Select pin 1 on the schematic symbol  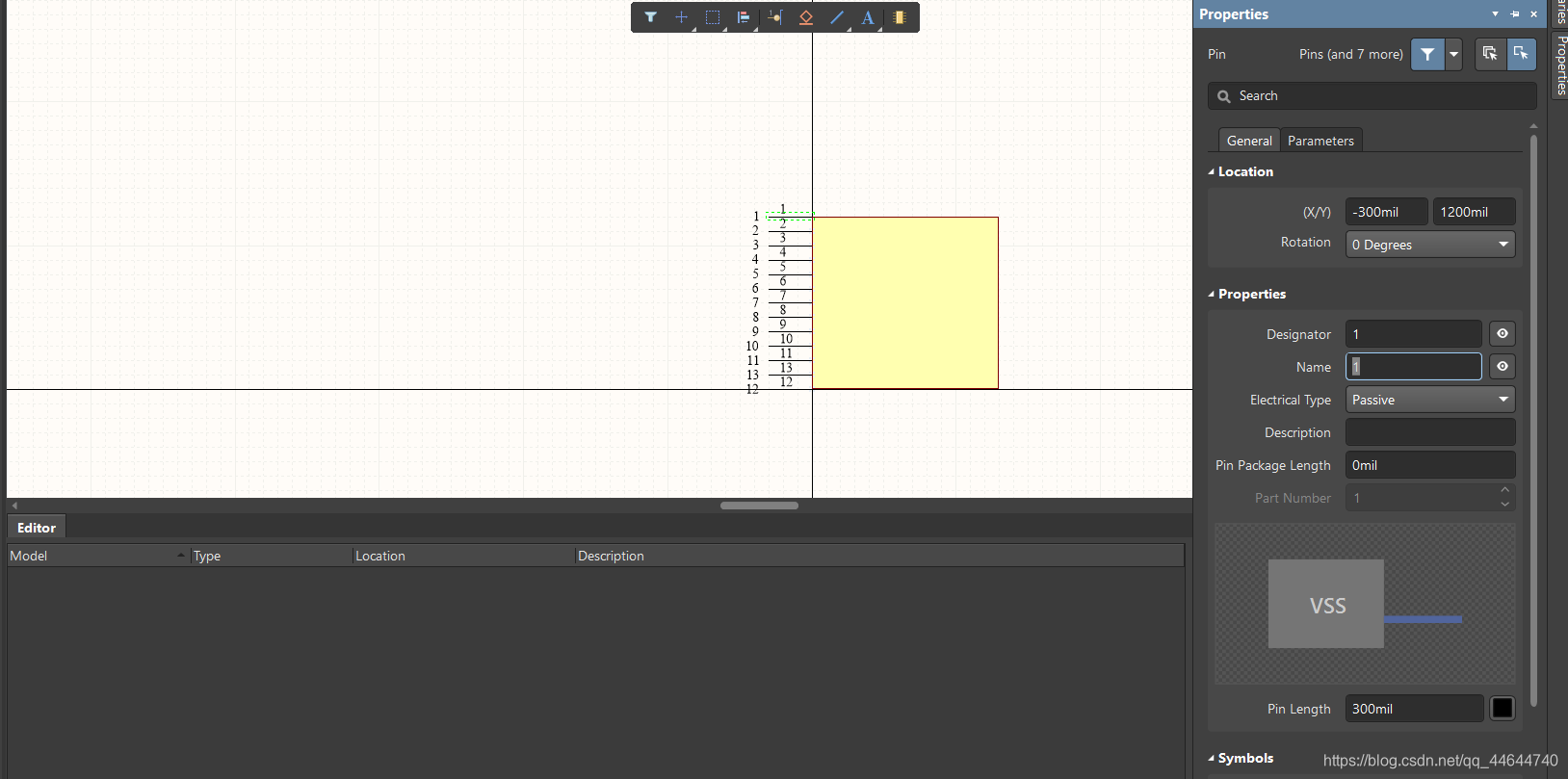[790, 217]
